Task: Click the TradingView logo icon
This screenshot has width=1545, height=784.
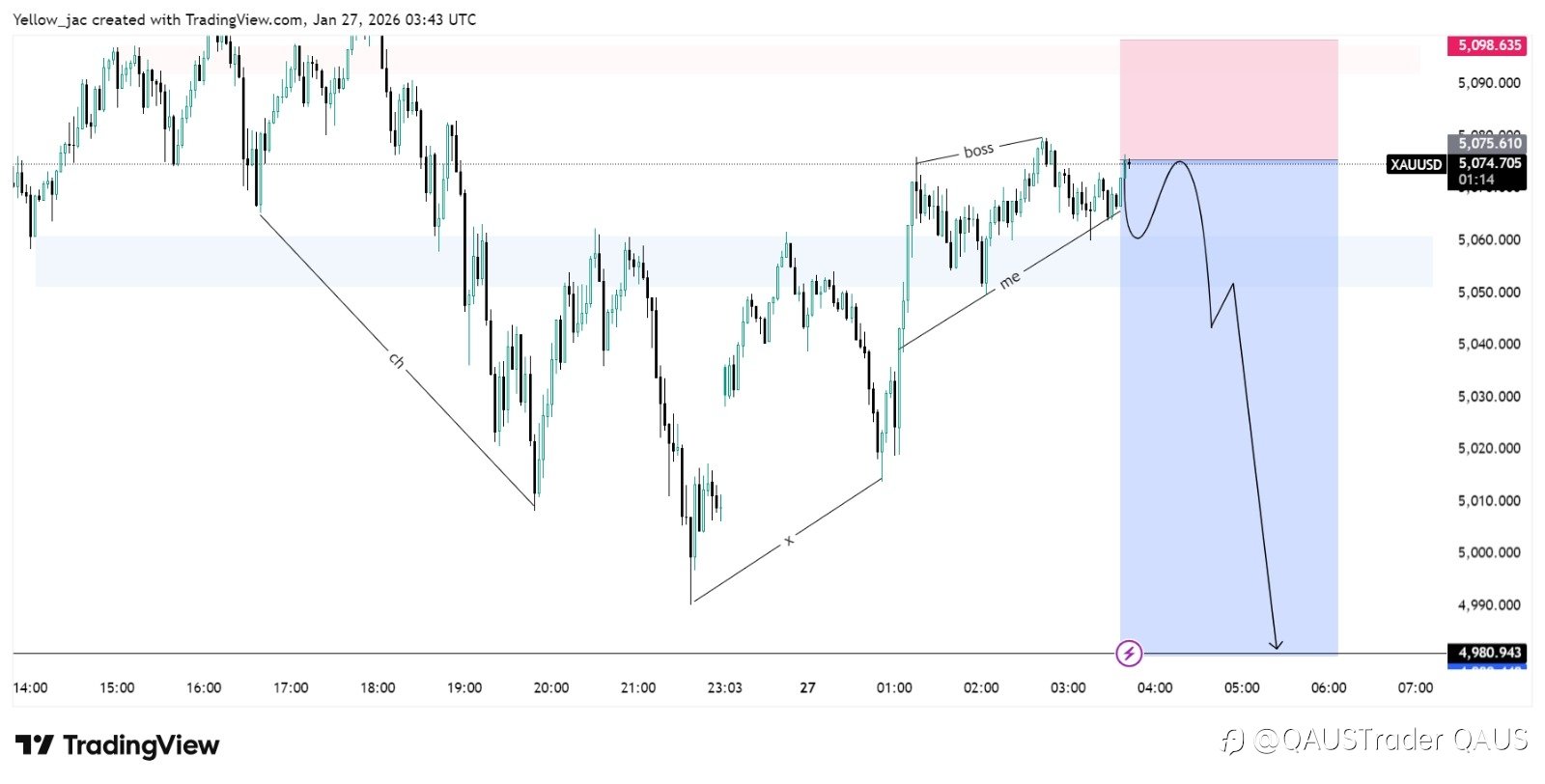Action: tap(35, 745)
